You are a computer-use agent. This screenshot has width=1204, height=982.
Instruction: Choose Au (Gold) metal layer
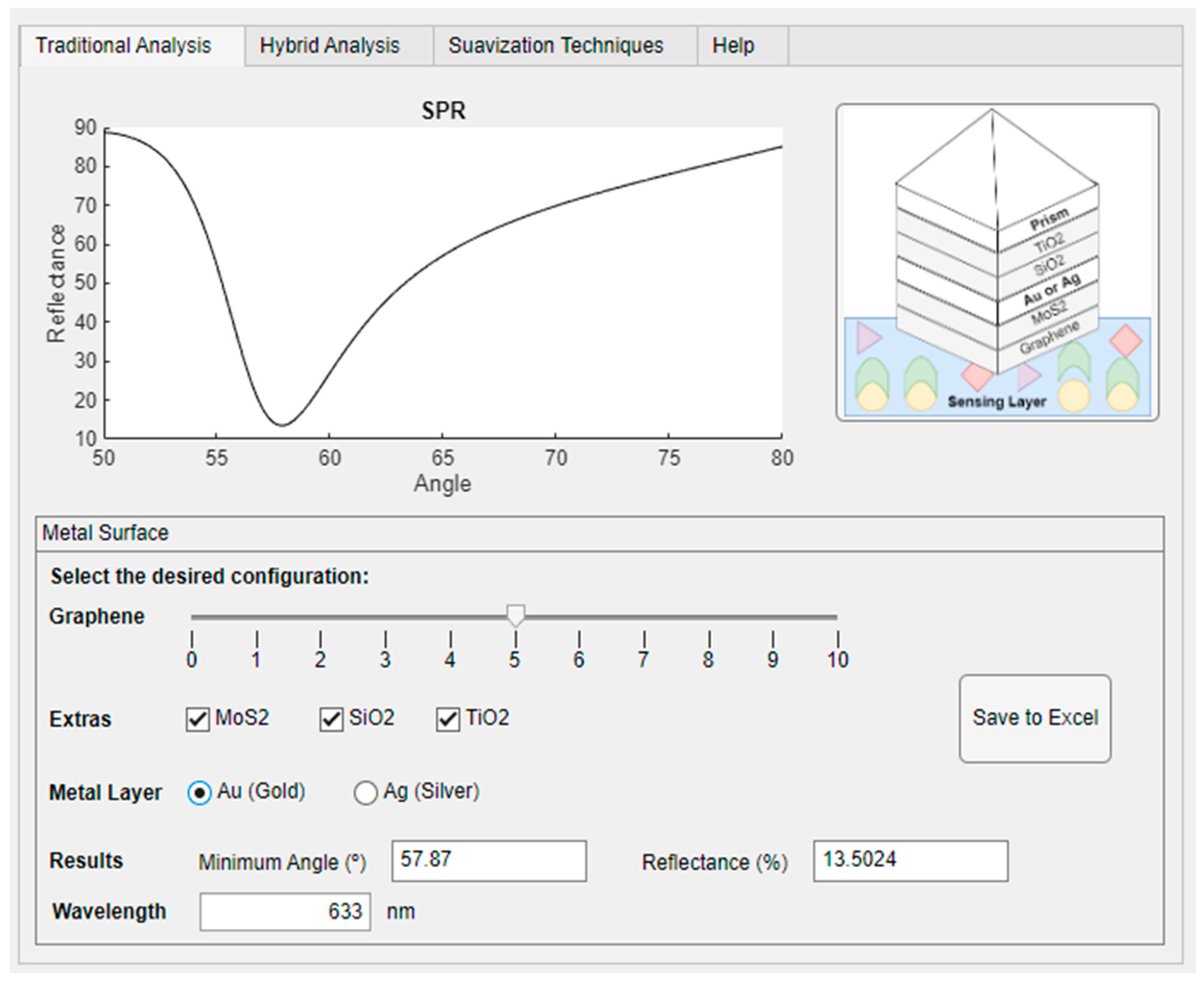[x=199, y=792]
